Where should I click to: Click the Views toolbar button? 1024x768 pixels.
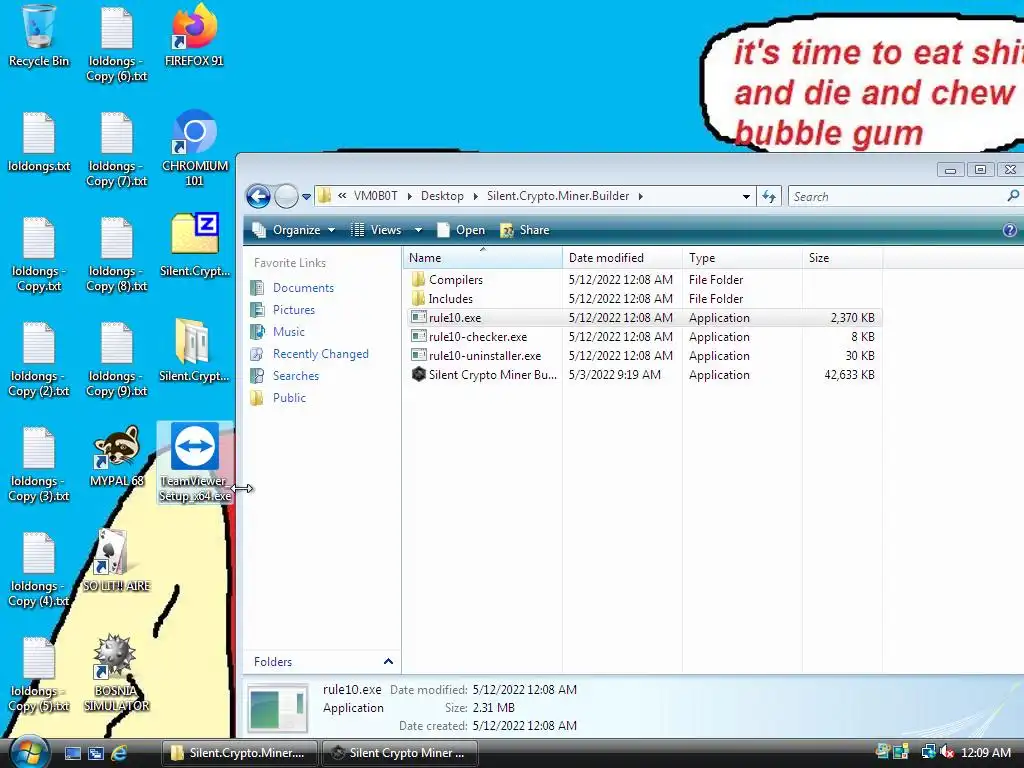(377, 230)
